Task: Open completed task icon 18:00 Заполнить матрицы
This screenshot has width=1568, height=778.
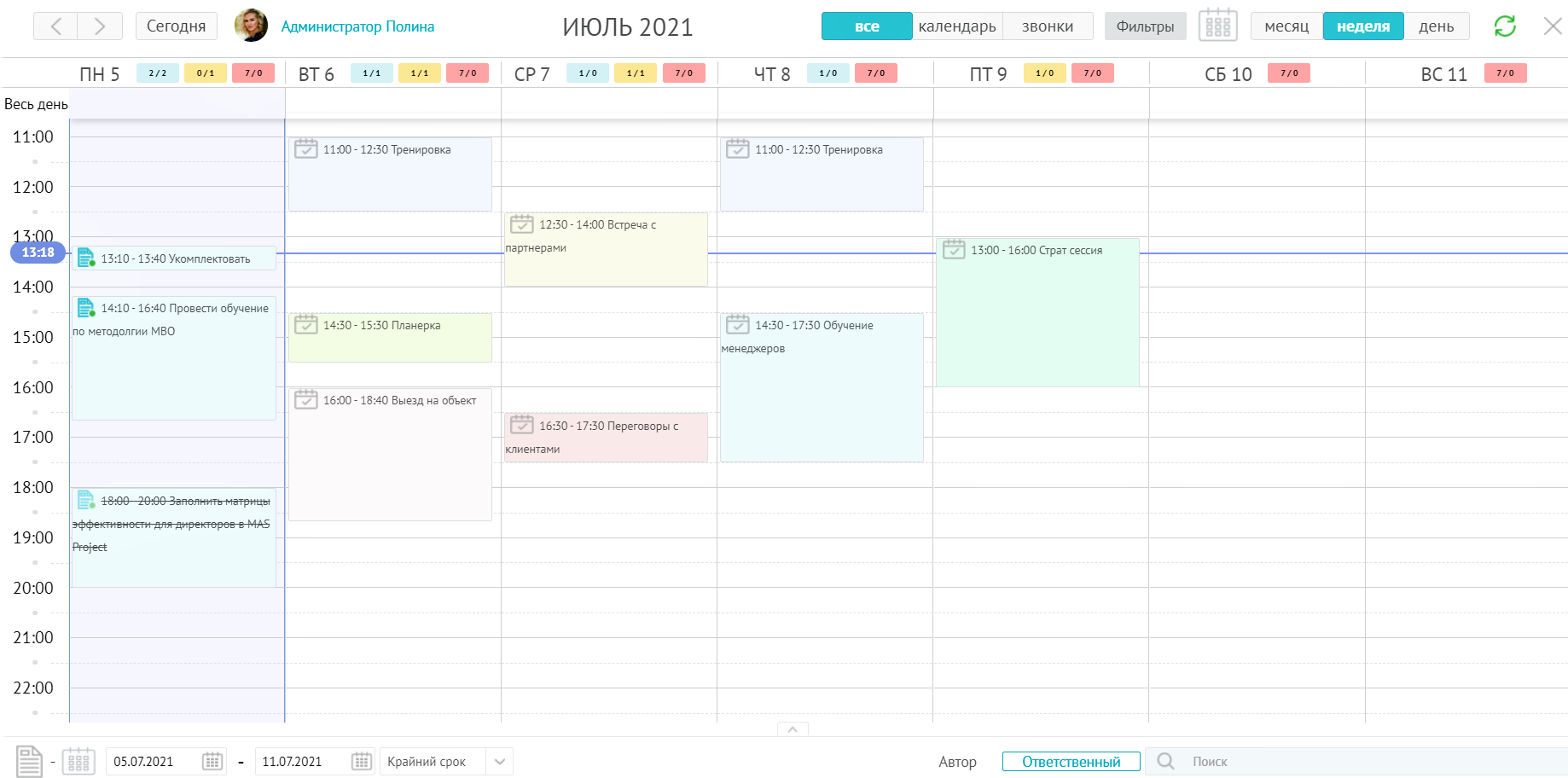Action: pyautogui.click(x=86, y=500)
